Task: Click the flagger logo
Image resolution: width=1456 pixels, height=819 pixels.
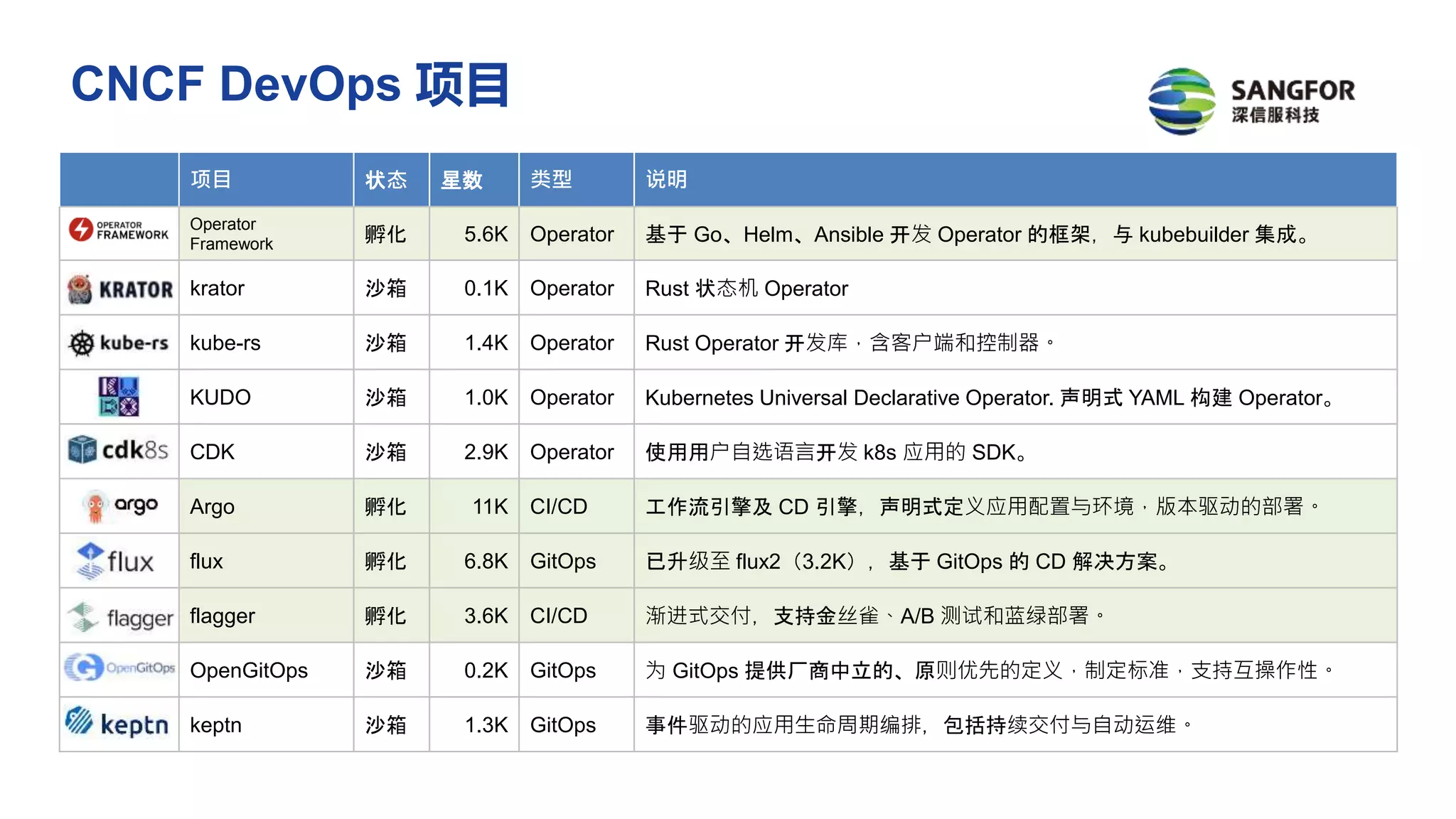Action: (119, 616)
